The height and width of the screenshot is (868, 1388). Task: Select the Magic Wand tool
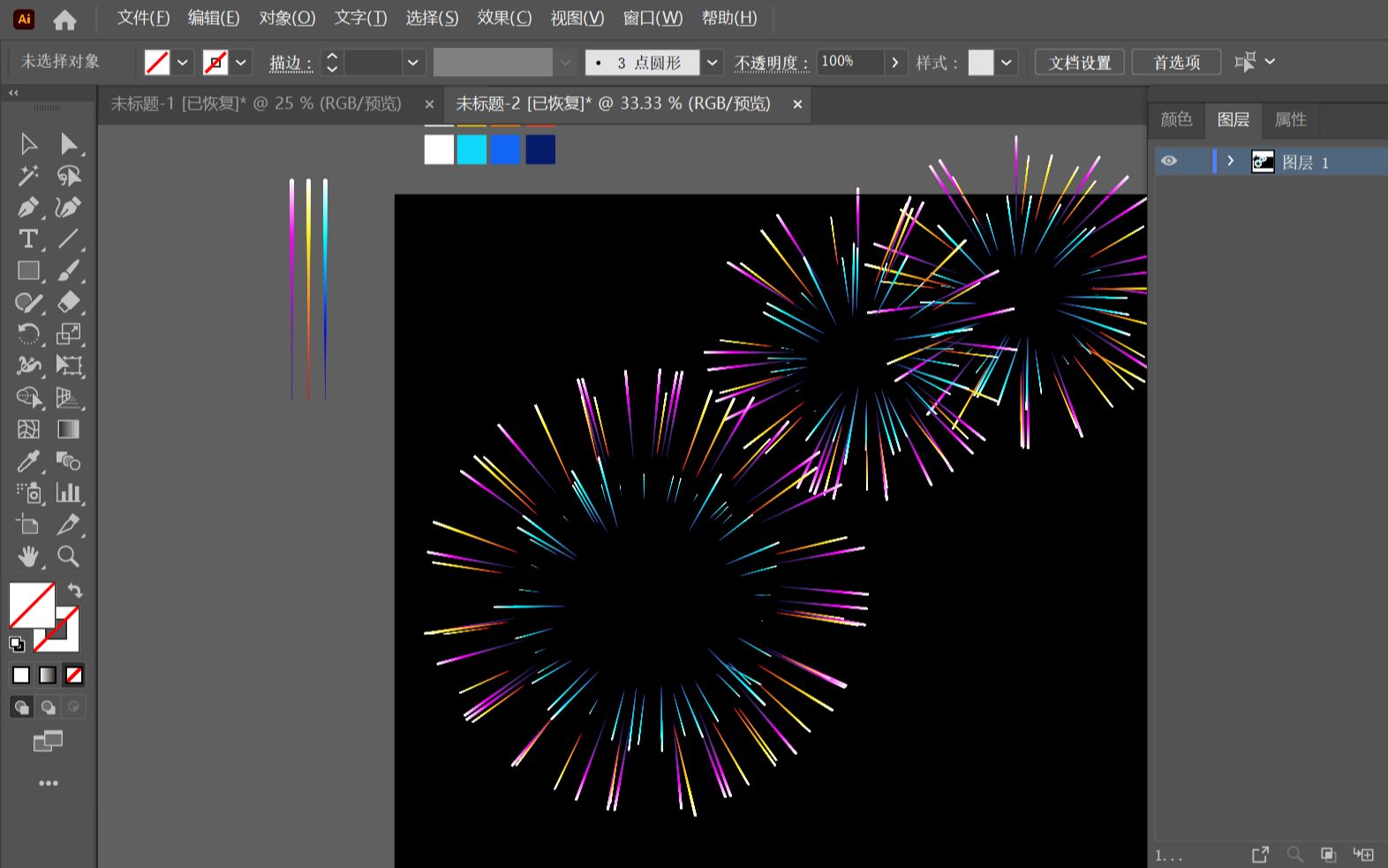[28, 176]
